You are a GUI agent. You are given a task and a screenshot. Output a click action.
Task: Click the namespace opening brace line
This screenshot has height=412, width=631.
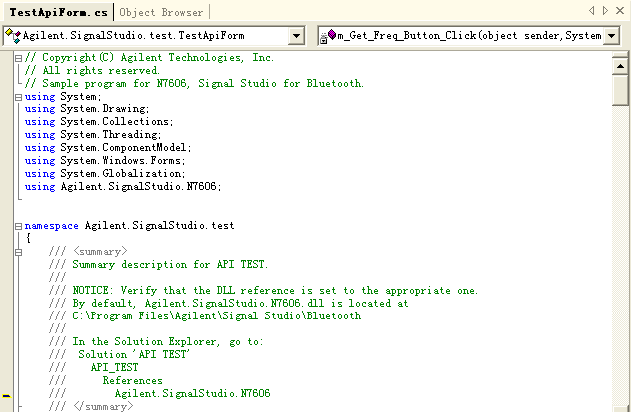(x=28, y=238)
